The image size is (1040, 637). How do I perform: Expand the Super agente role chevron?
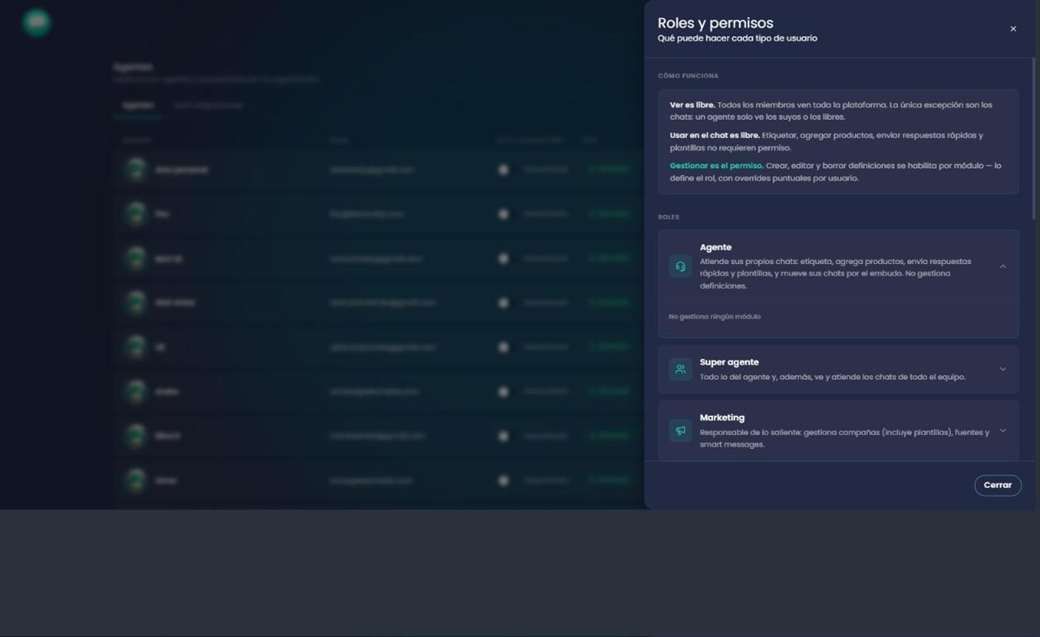1003,369
